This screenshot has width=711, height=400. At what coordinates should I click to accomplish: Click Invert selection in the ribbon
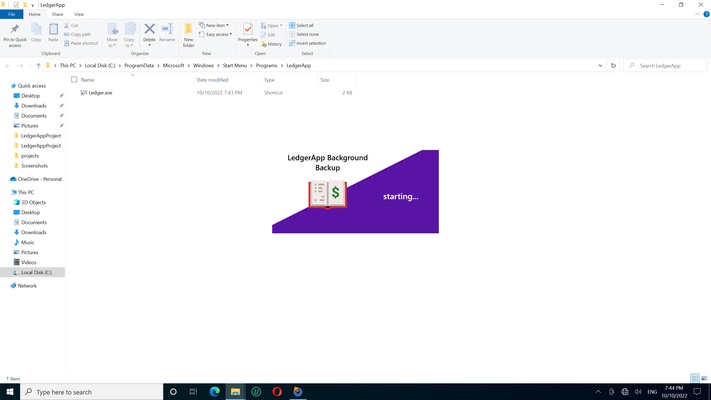[309, 43]
